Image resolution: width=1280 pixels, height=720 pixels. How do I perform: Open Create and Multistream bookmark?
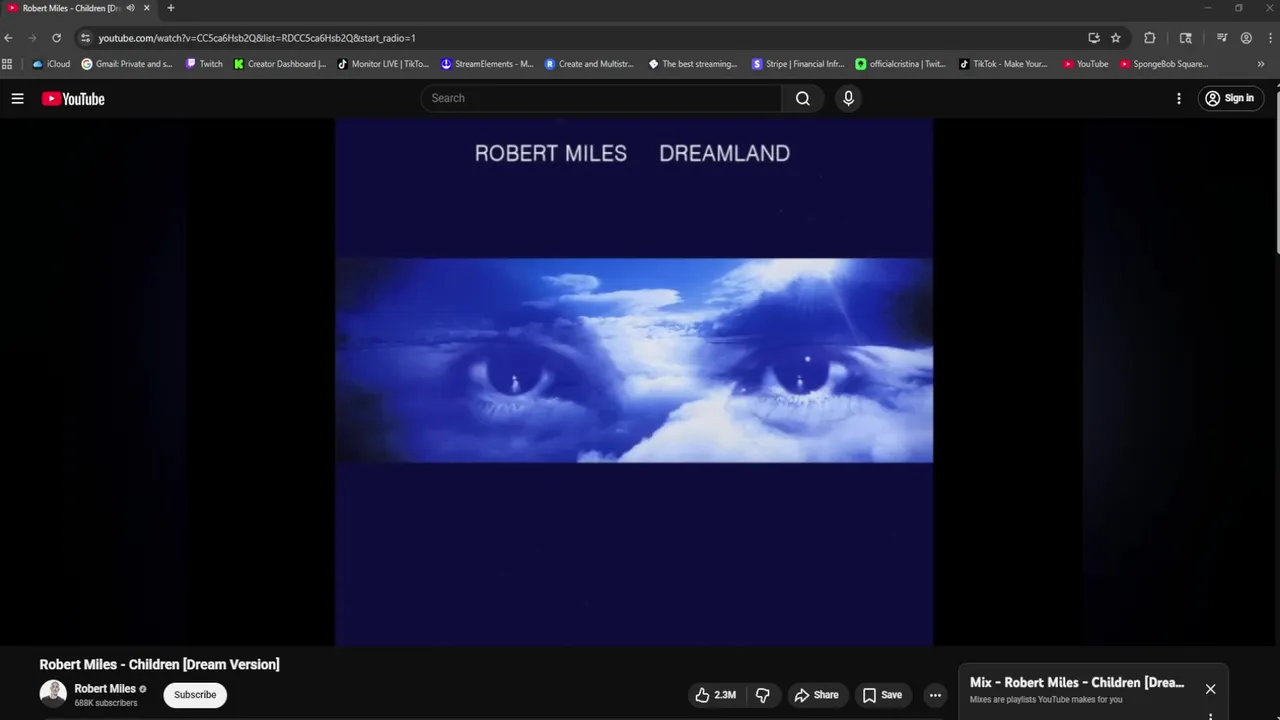click(590, 64)
